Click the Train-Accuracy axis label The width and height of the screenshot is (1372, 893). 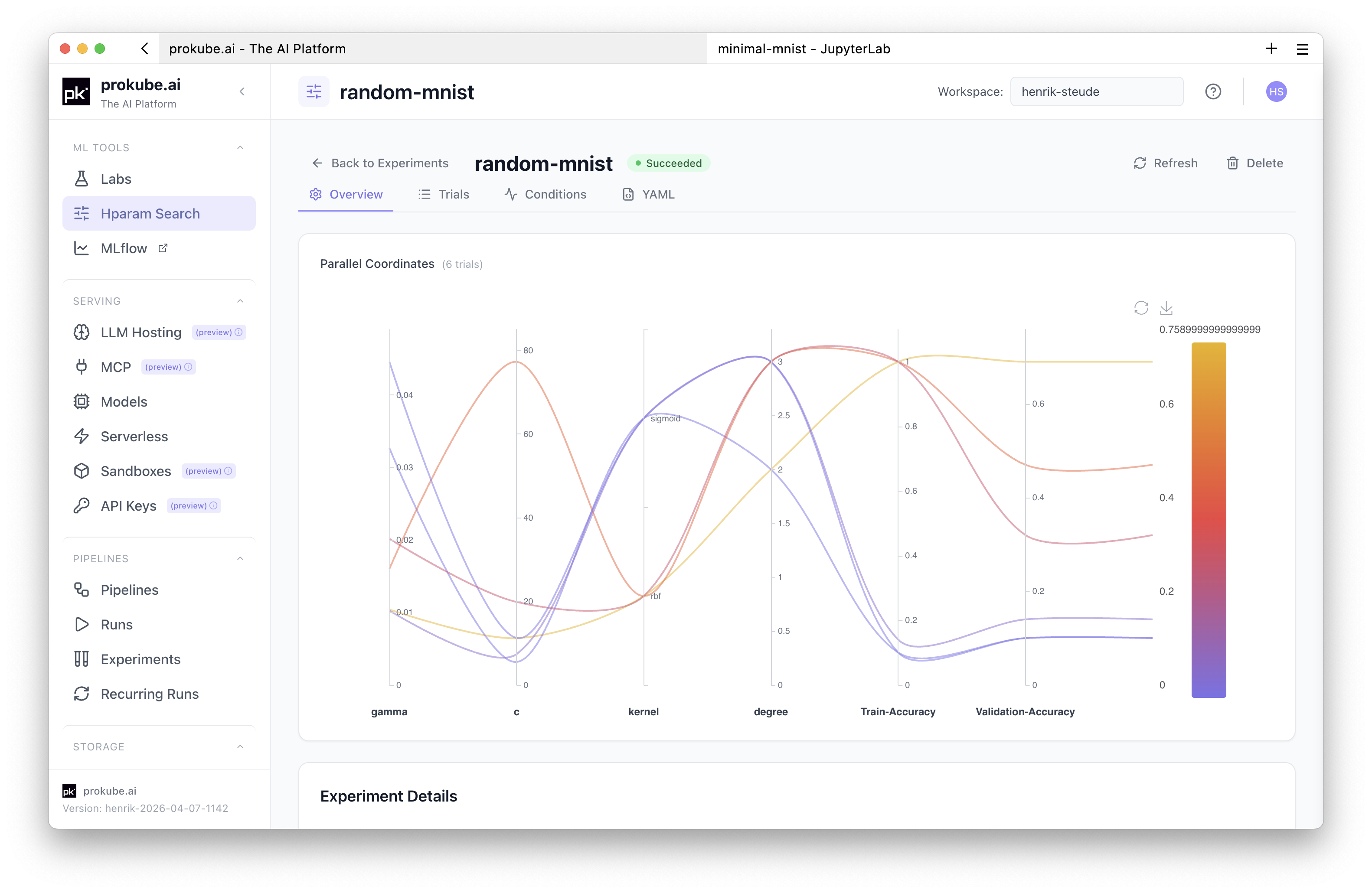point(898,711)
